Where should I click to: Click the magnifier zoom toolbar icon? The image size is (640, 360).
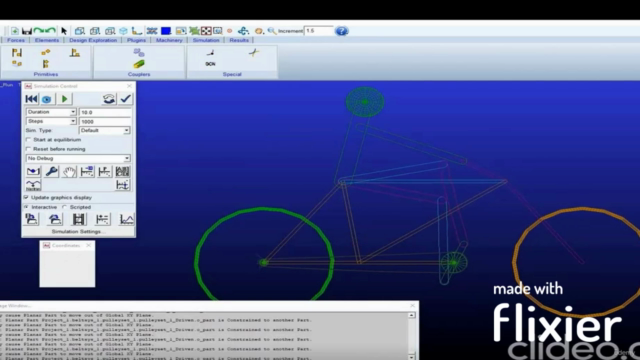tap(272, 31)
